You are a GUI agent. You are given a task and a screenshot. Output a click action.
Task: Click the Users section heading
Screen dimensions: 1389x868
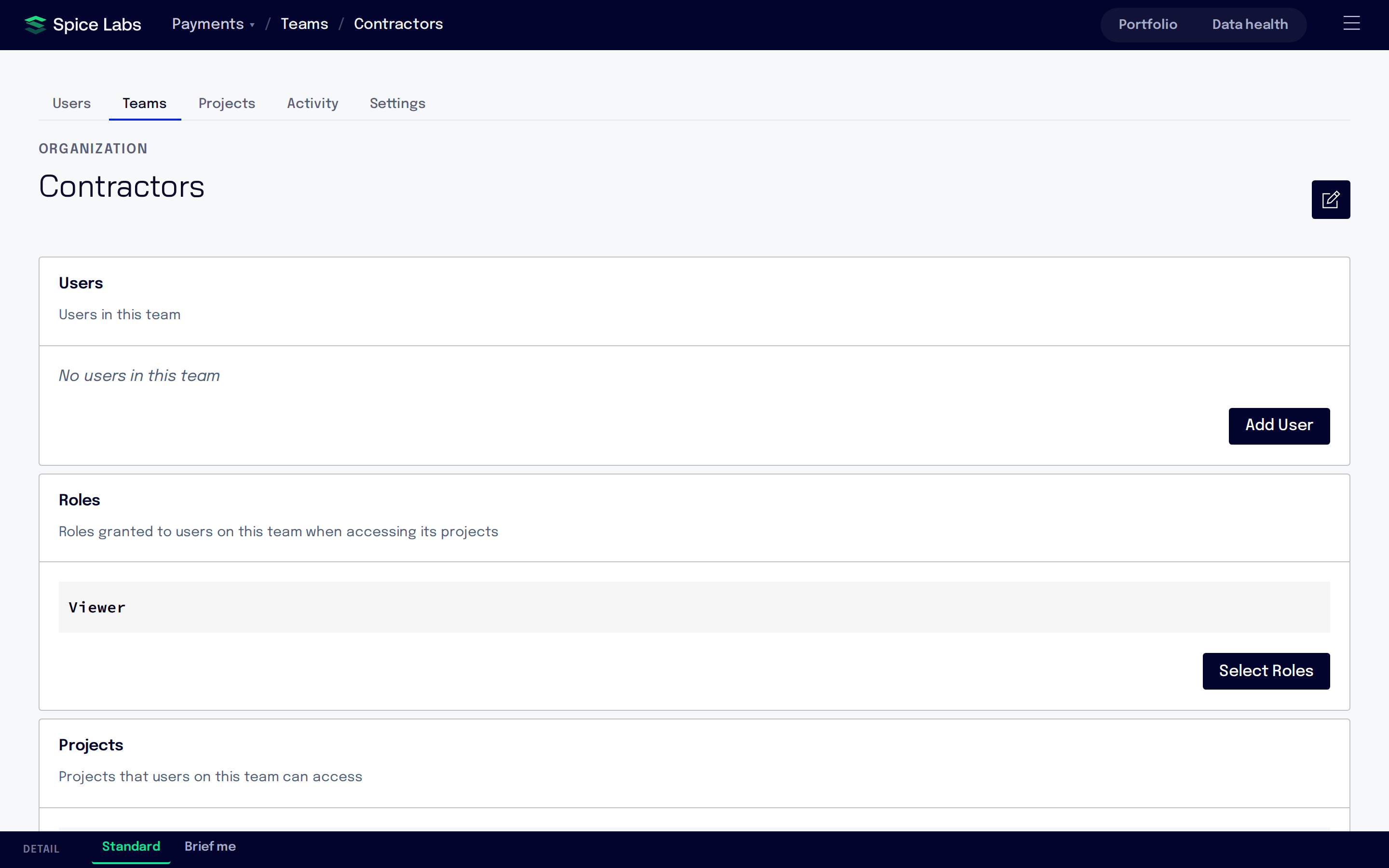coord(81,283)
